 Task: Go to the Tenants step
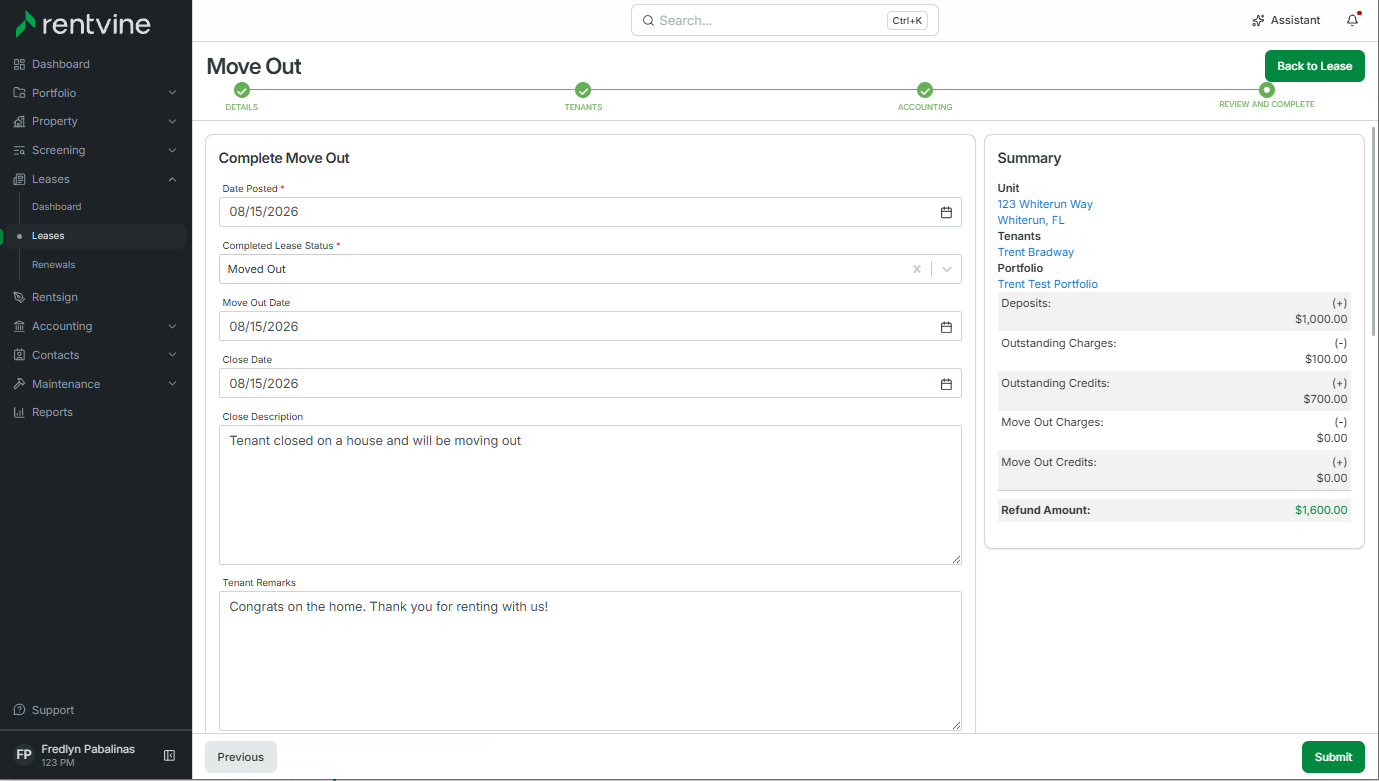point(583,96)
